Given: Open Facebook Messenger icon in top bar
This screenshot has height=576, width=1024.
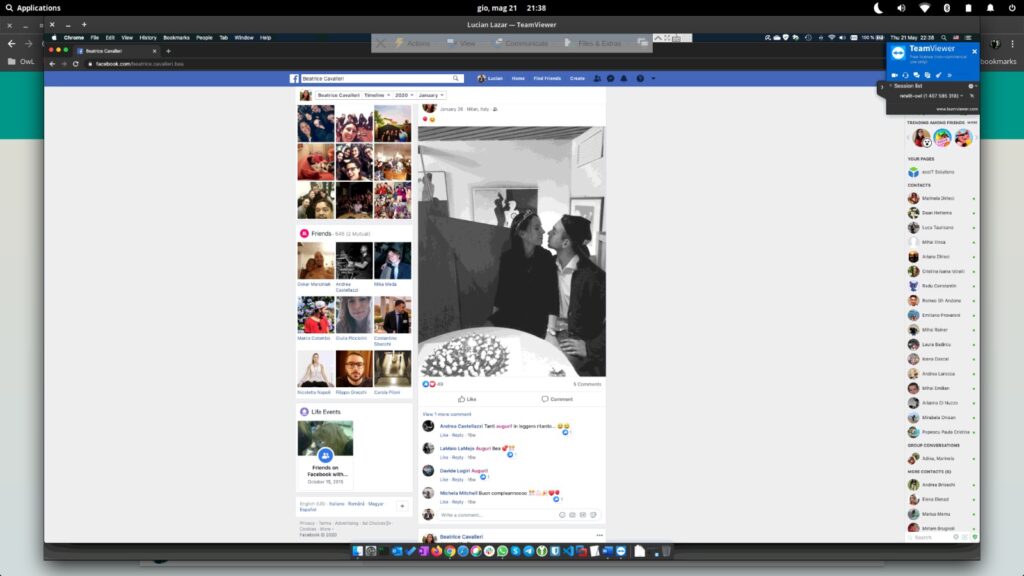Looking at the screenshot, I should click(x=611, y=78).
